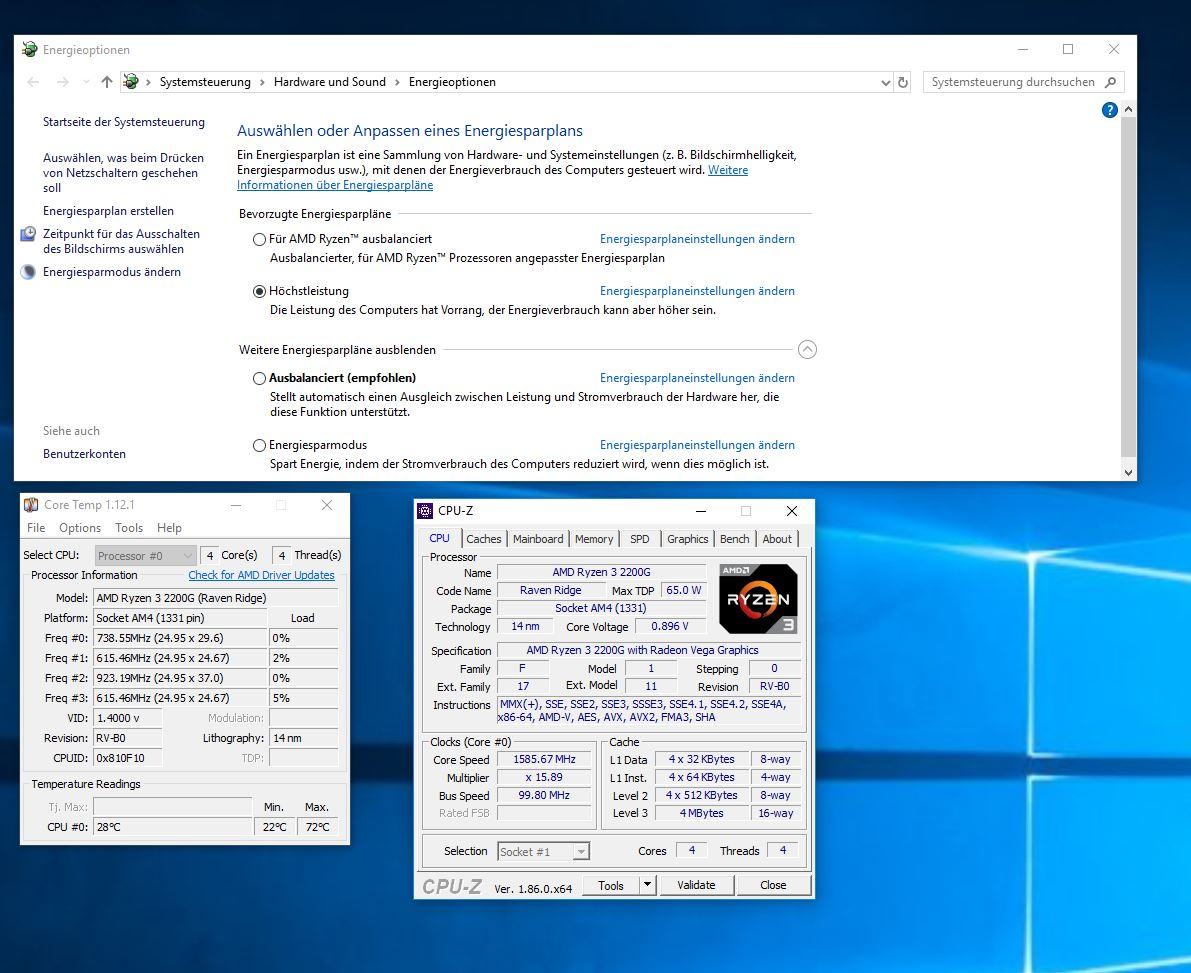Expand the Hardware und Sound breadcrumb chevron
The image size is (1191, 973).
[396, 82]
